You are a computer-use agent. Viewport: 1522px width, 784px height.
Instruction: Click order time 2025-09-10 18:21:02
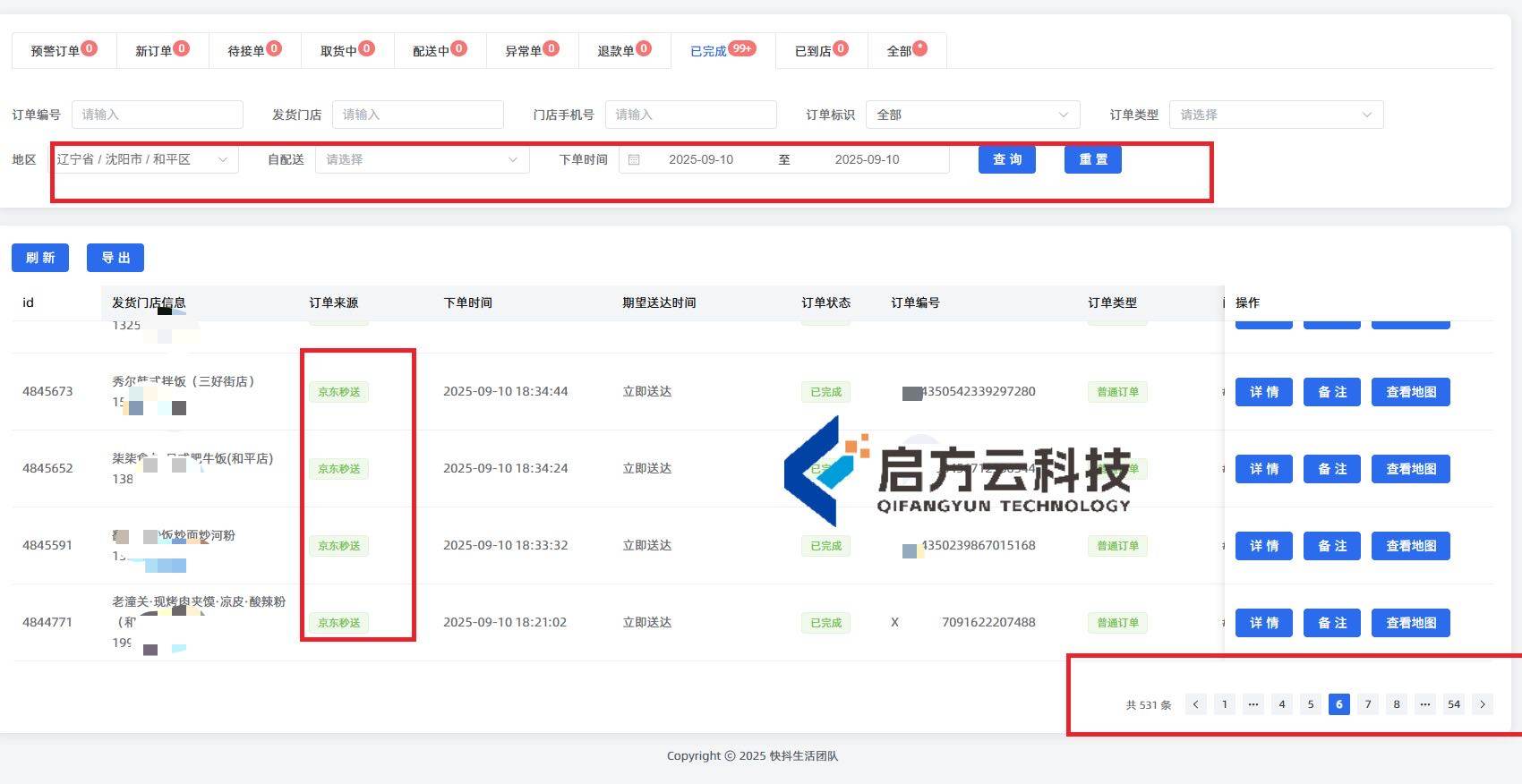(x=505, y=622)
